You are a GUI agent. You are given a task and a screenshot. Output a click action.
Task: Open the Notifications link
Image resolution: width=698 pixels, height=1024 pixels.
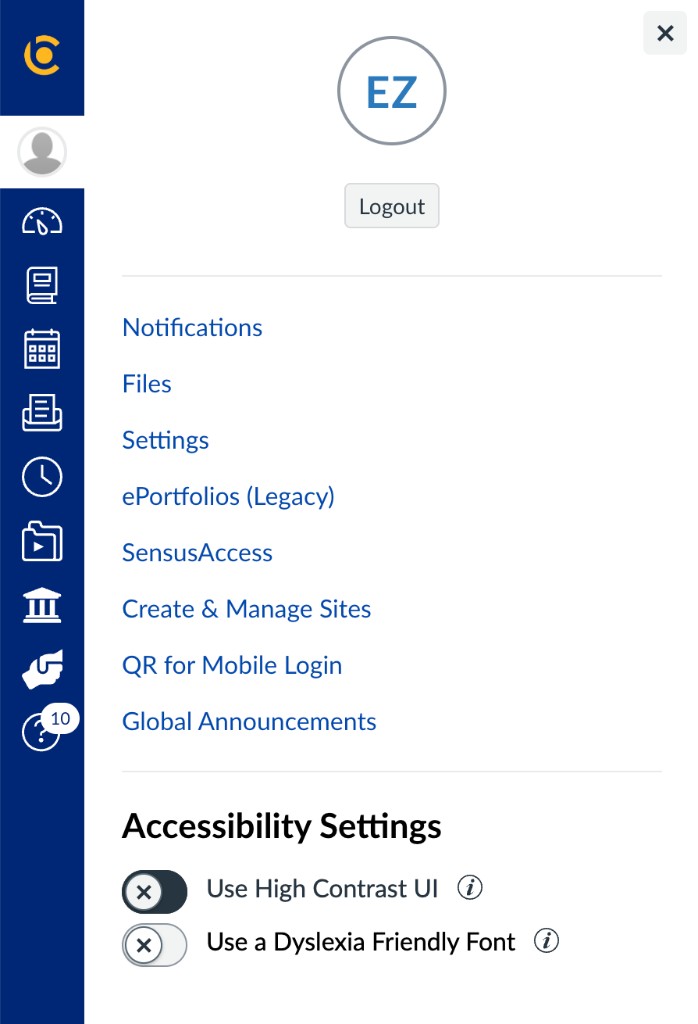(x=192, y=327)
